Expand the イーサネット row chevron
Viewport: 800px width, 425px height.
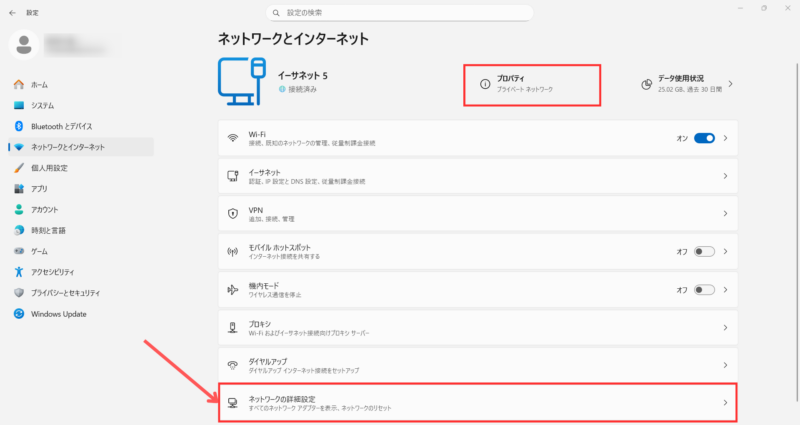click(x=724, y=176)
